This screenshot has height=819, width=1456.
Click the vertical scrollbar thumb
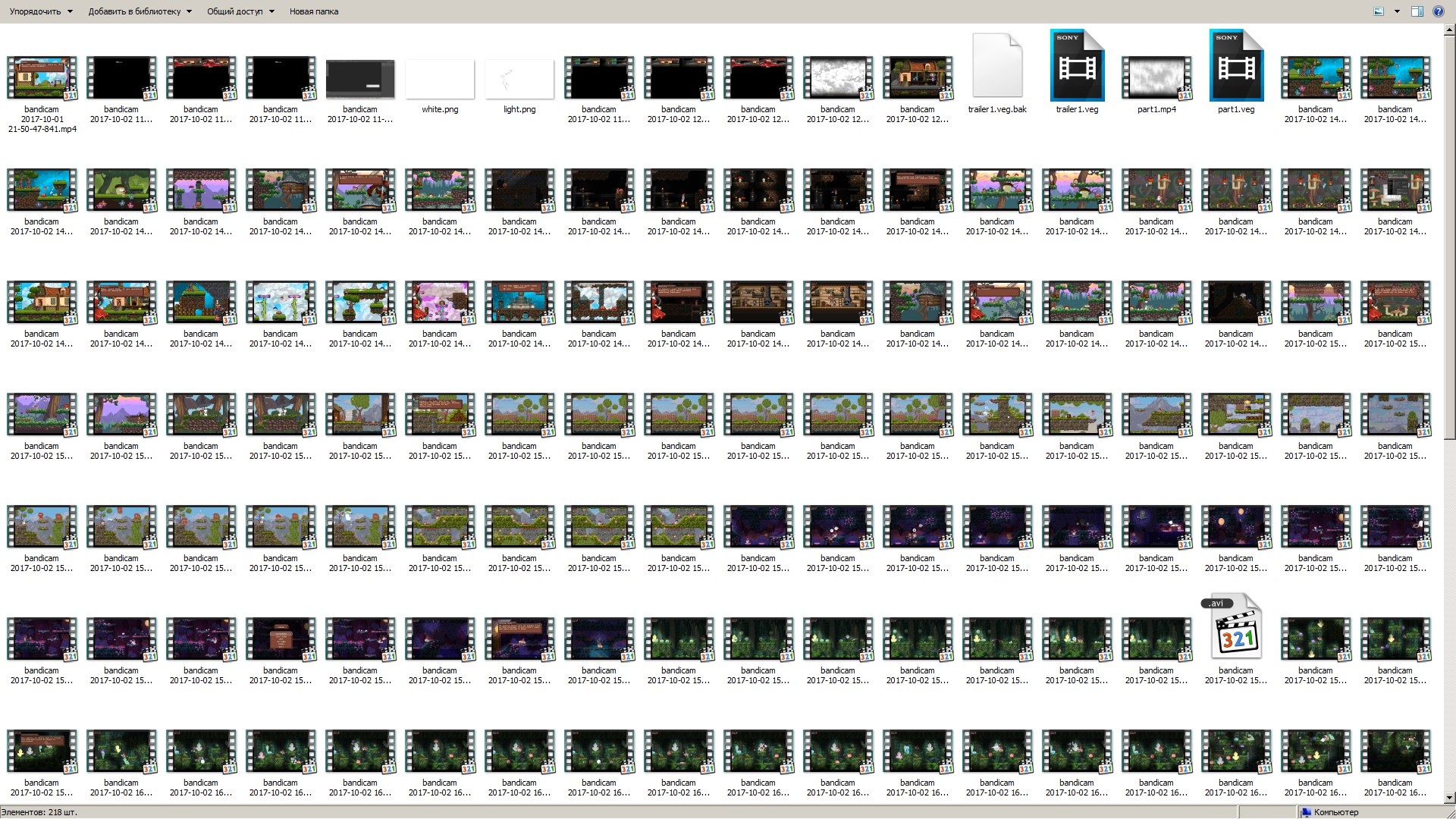click(1449, 239)
